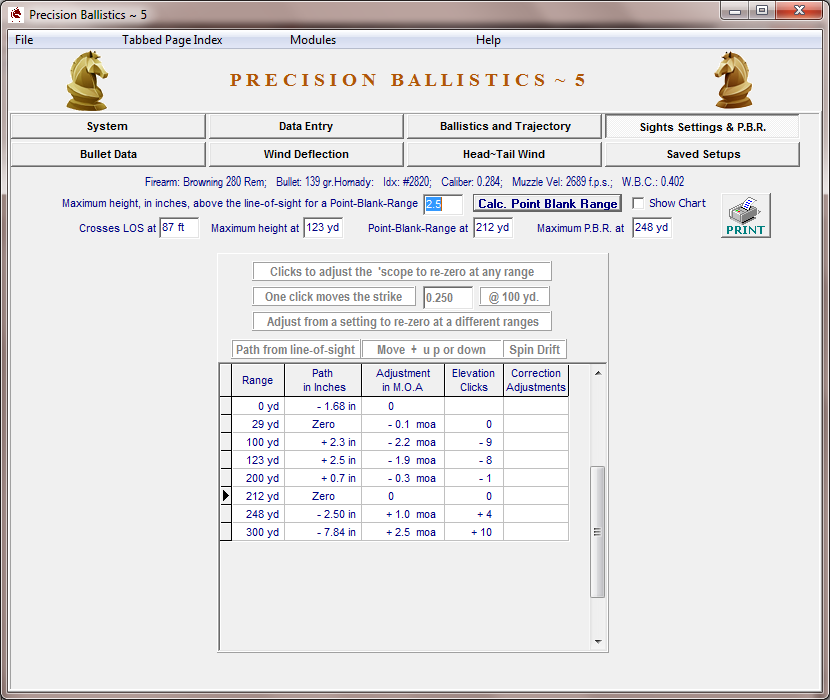Click the Crosses LOS at 87 ft field
The width and height of the screenshot is (830, 700).
(179, 228)
